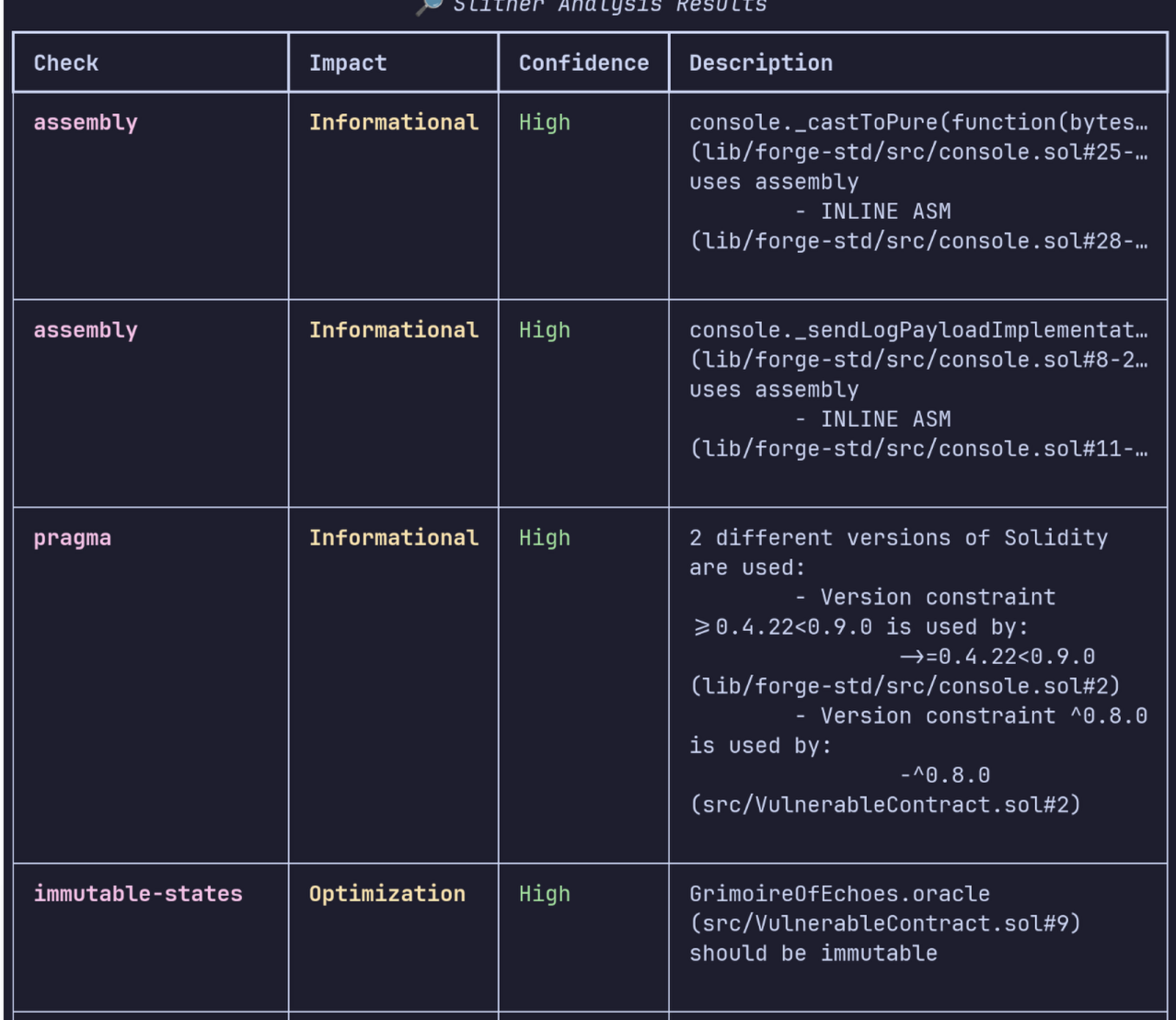Image resolution: width=1176 pixels, height=1020 pixels.
Task: Select the immutable-states check name
Action: 138,894
